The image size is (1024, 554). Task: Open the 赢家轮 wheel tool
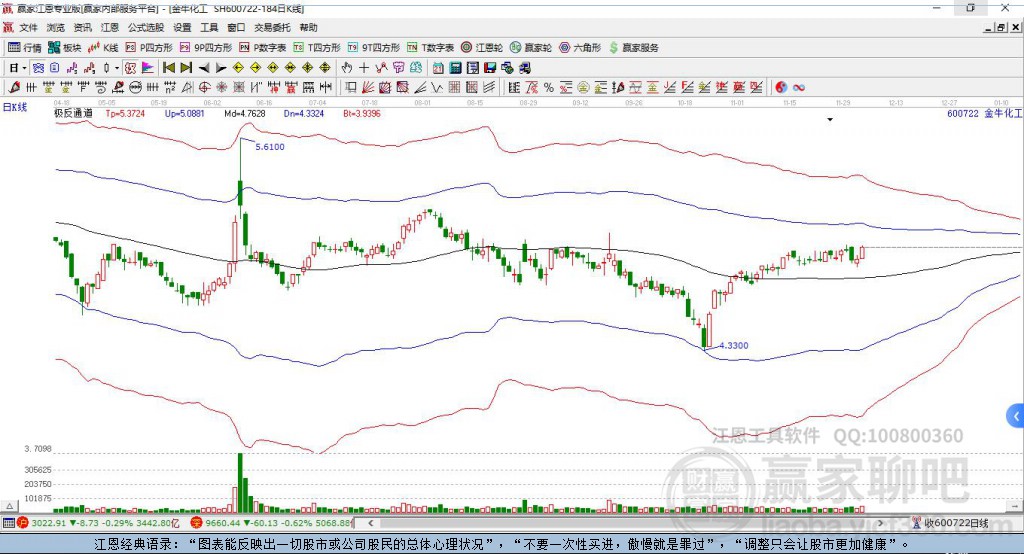(531, 48)
